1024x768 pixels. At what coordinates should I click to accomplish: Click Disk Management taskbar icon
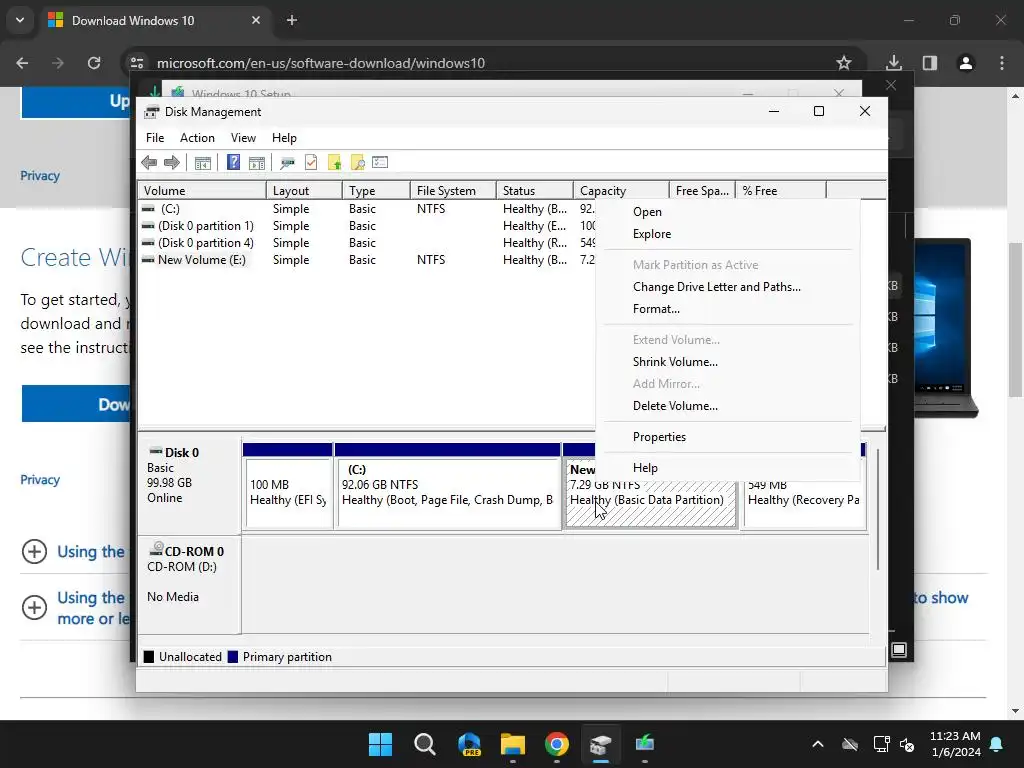click(x=600, y=744)
